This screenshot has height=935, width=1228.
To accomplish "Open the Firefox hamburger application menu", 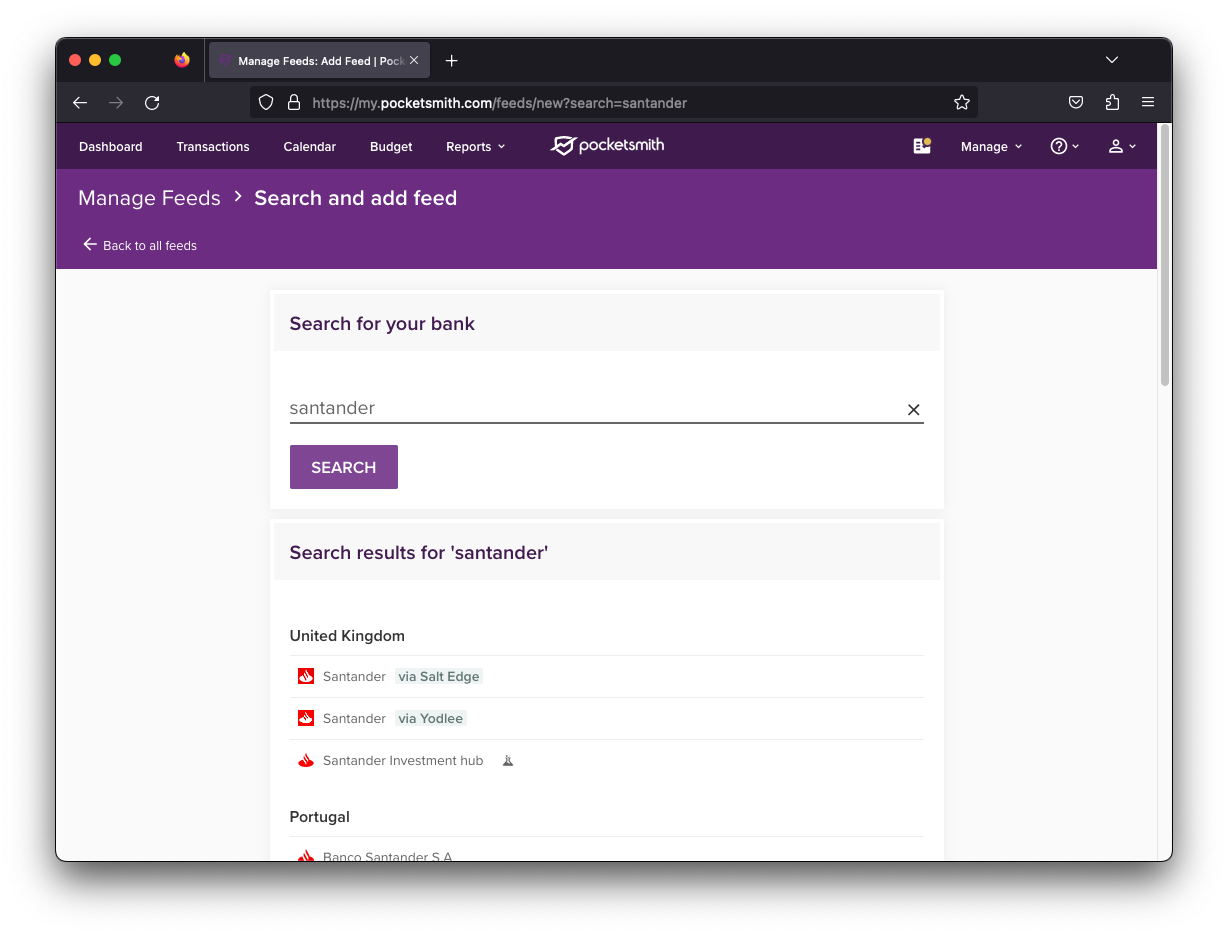I will (x=1148, y=103).
